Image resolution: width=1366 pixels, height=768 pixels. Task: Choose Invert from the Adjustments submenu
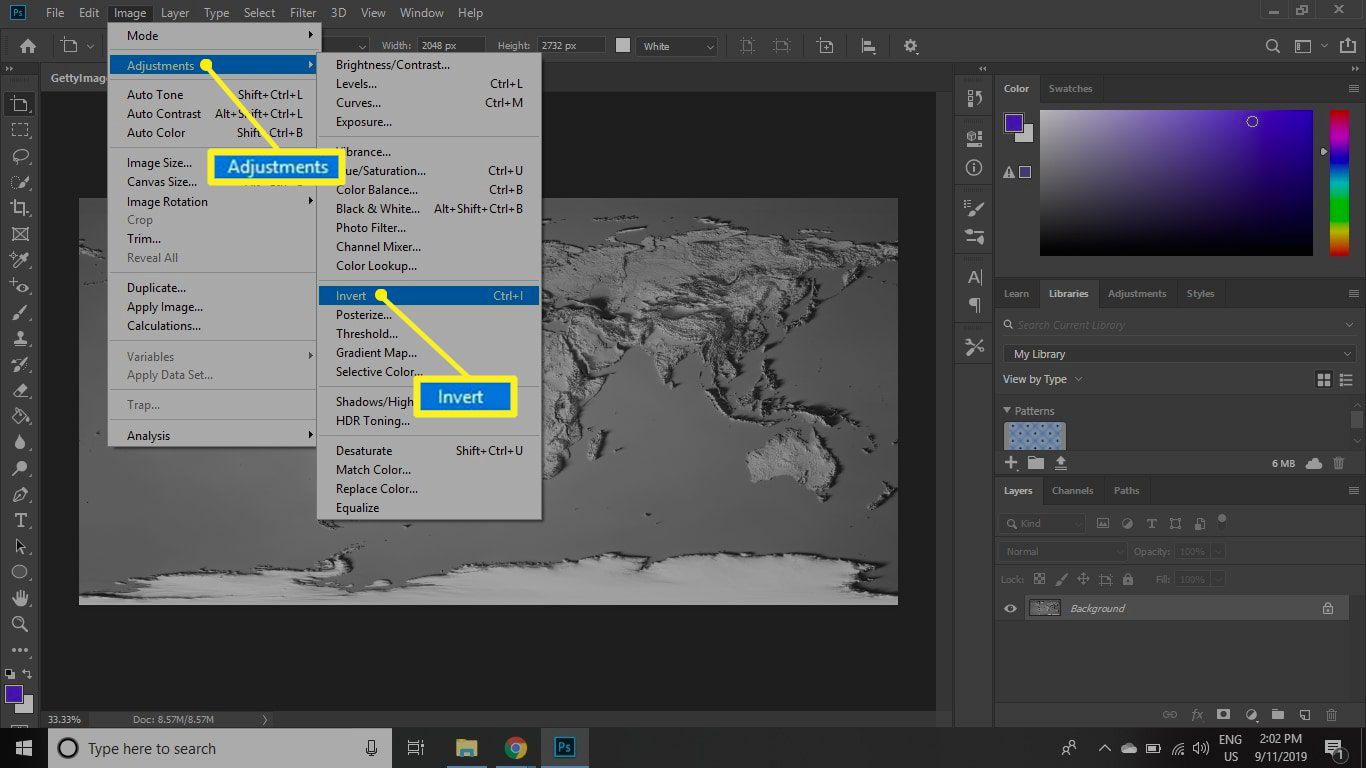tap(429, 296)
